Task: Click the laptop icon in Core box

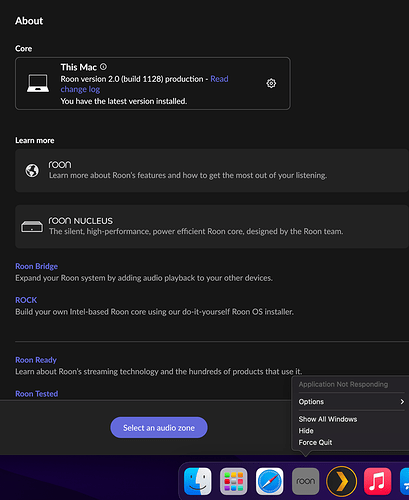Action: (38, 83)
